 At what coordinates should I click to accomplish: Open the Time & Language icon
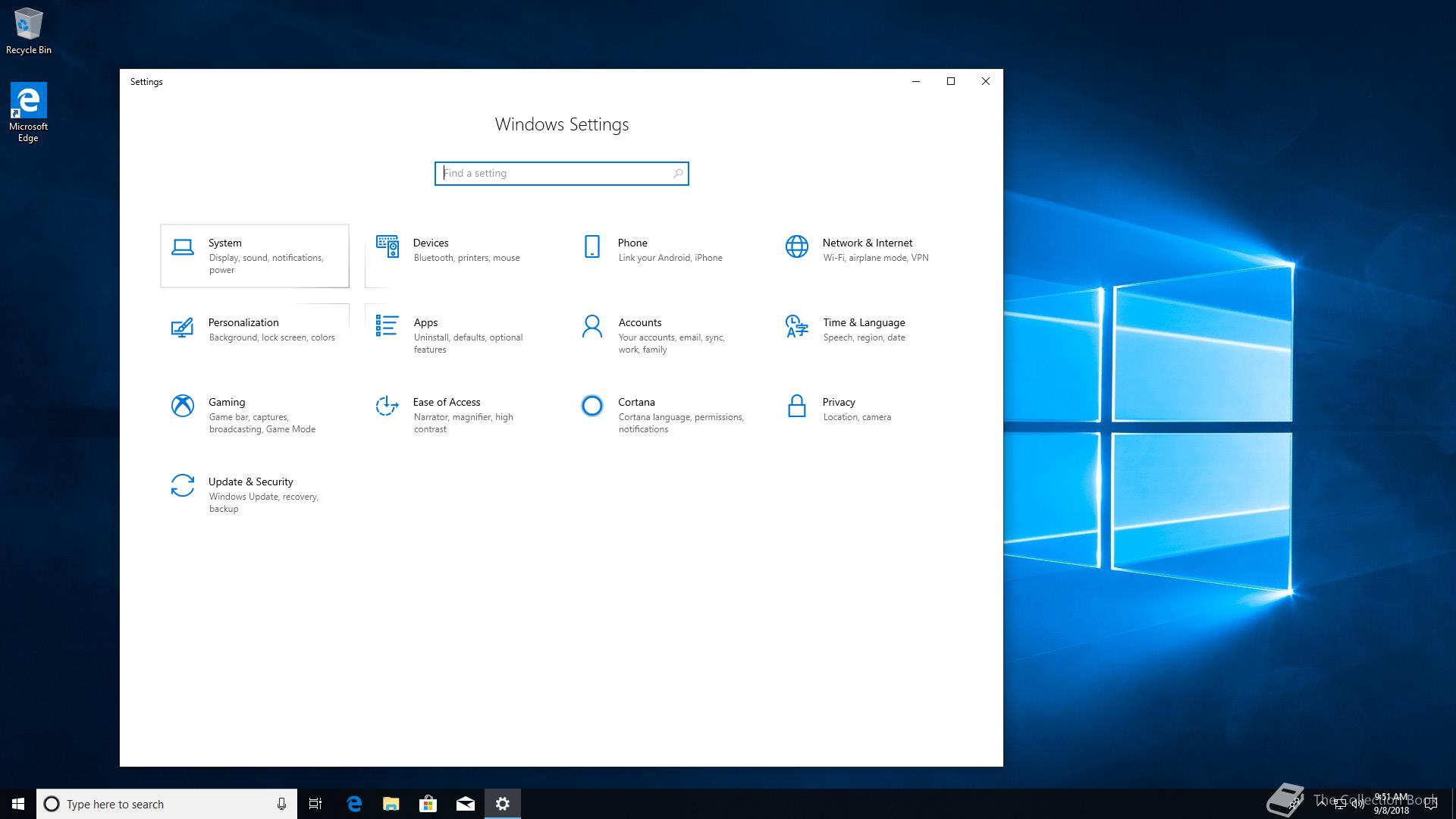[x=797, y=326]
